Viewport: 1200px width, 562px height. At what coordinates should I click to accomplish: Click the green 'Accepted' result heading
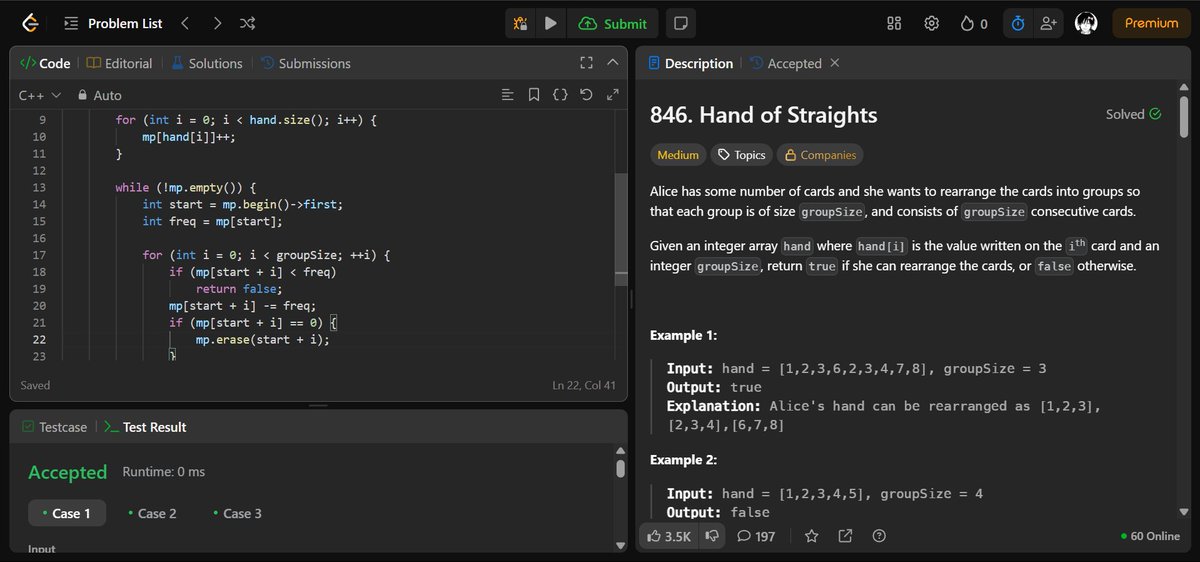click(x=67, y=472)
